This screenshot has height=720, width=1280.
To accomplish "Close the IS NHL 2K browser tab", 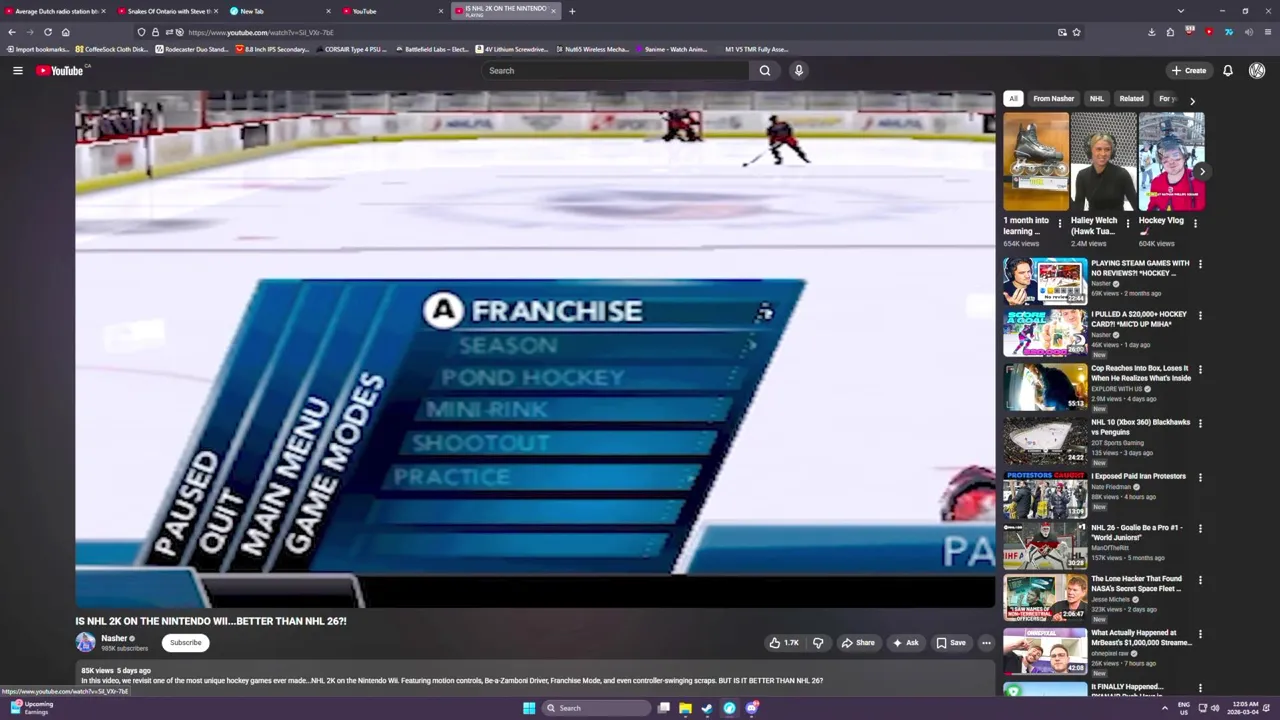I will (x=553, y=11).
